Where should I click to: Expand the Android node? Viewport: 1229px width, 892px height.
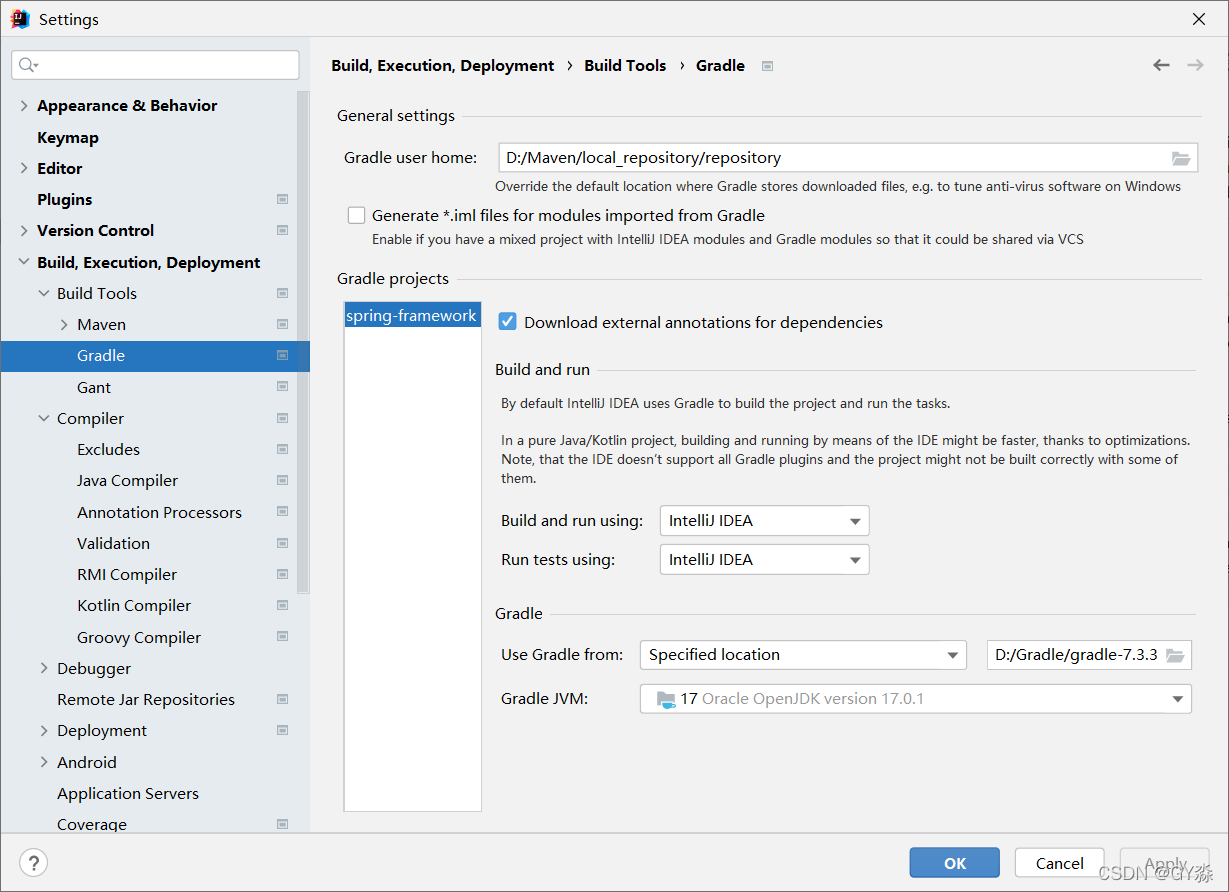click(x=44, y=763)
